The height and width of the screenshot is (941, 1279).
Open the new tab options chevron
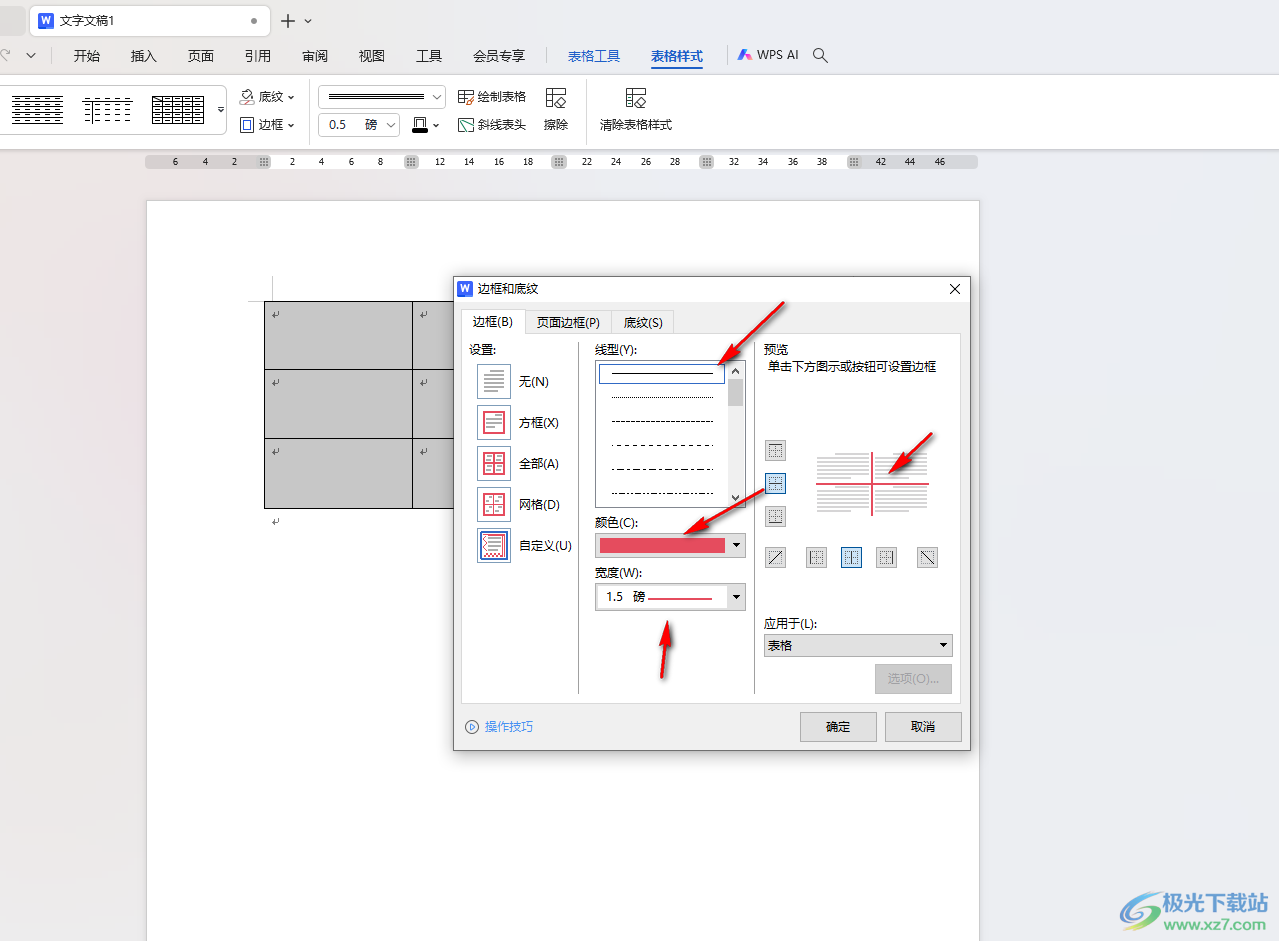click(x=308, y=21)
